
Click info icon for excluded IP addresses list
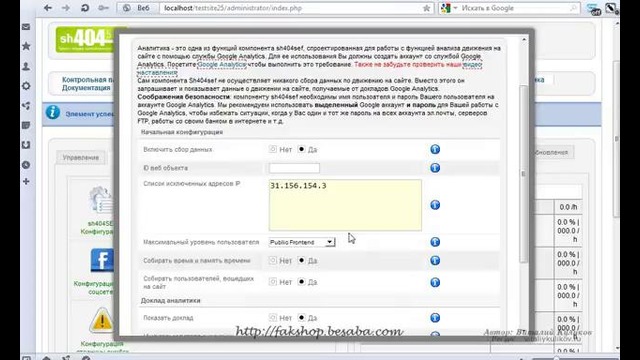coord(435,205)
